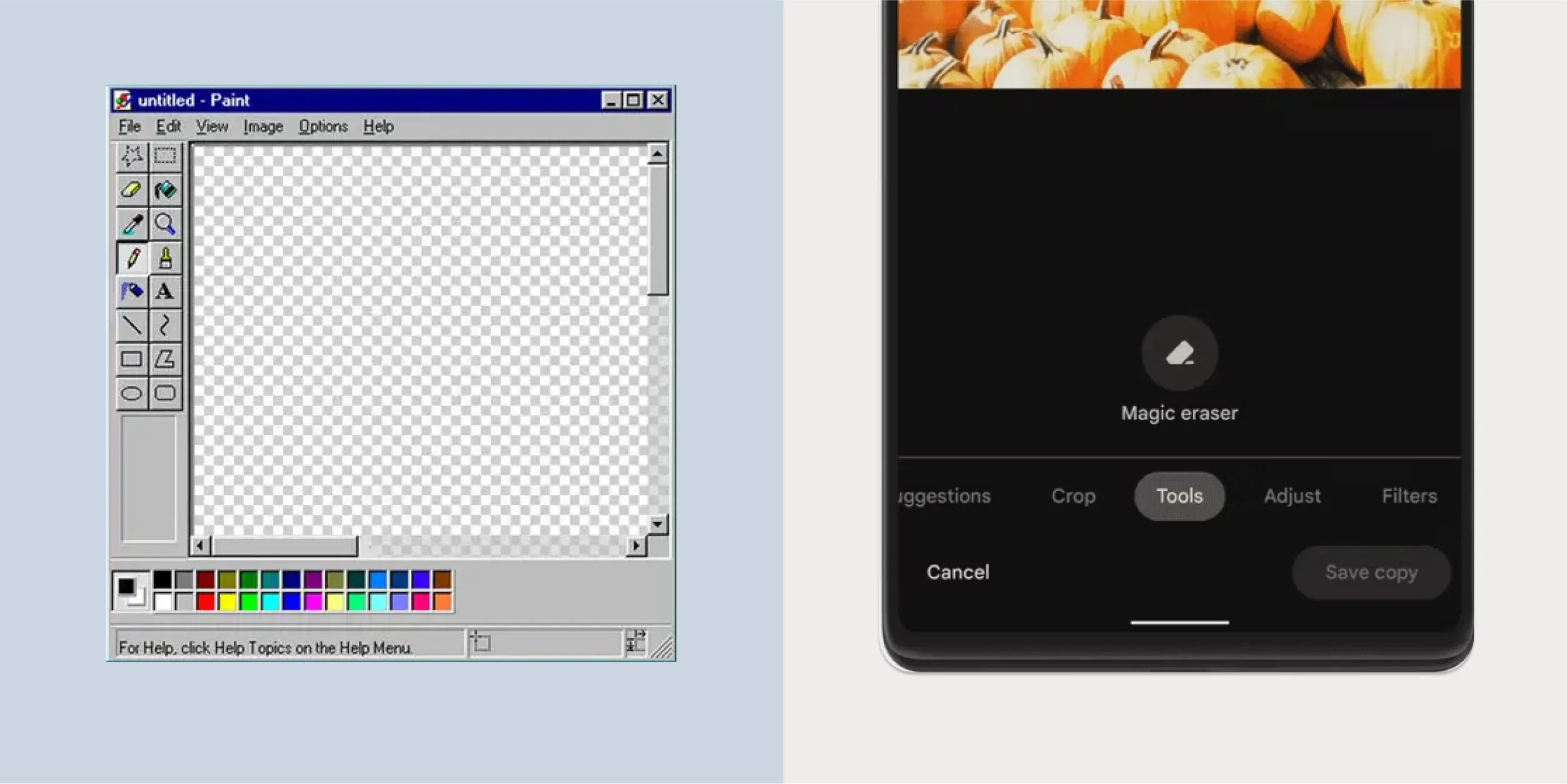The width and height of the screenshot is (1567, 784).
Task: Open the Image menu
Action: pos(263,126)
